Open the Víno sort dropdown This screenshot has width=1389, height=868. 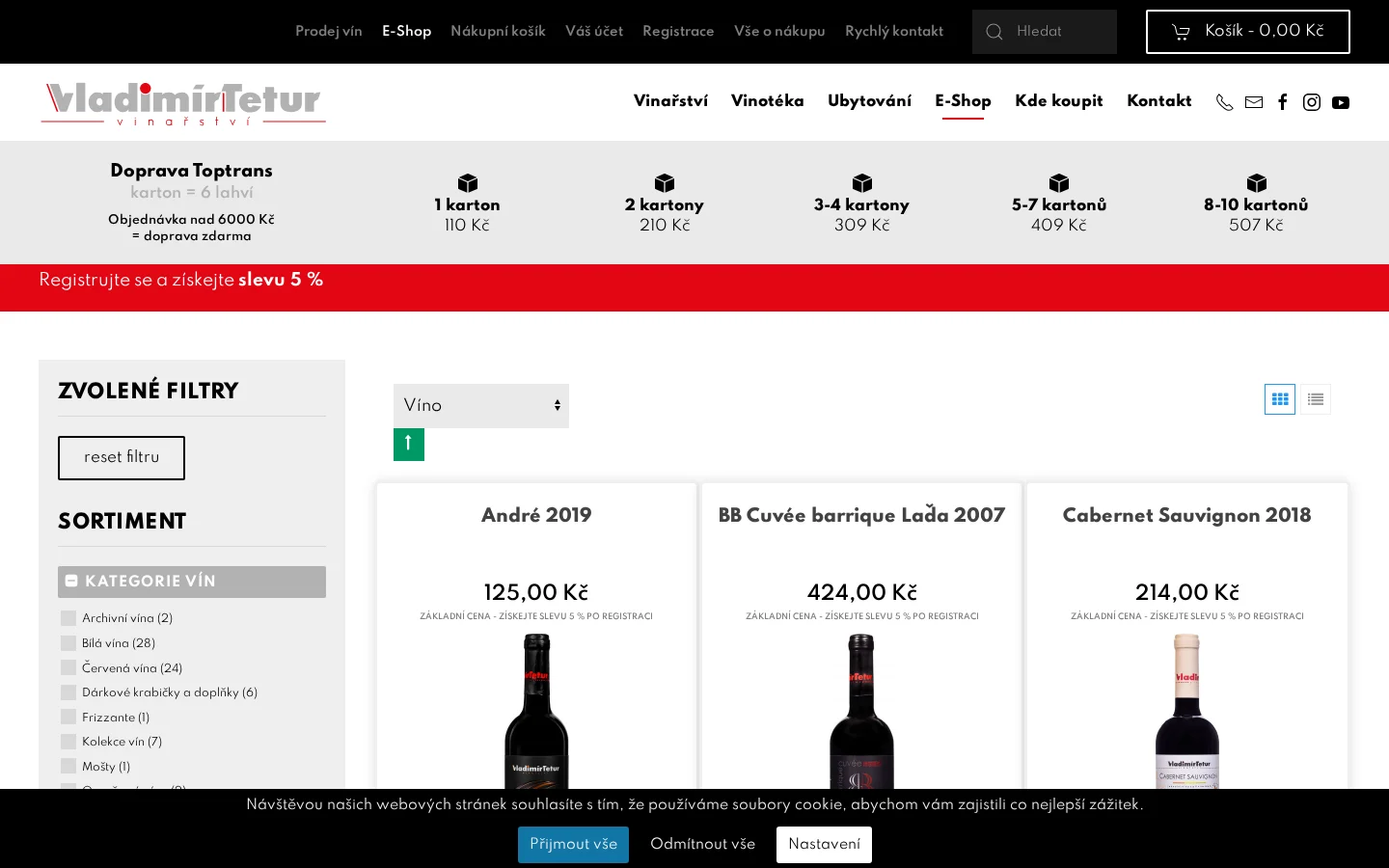click(x=481, y=406)
